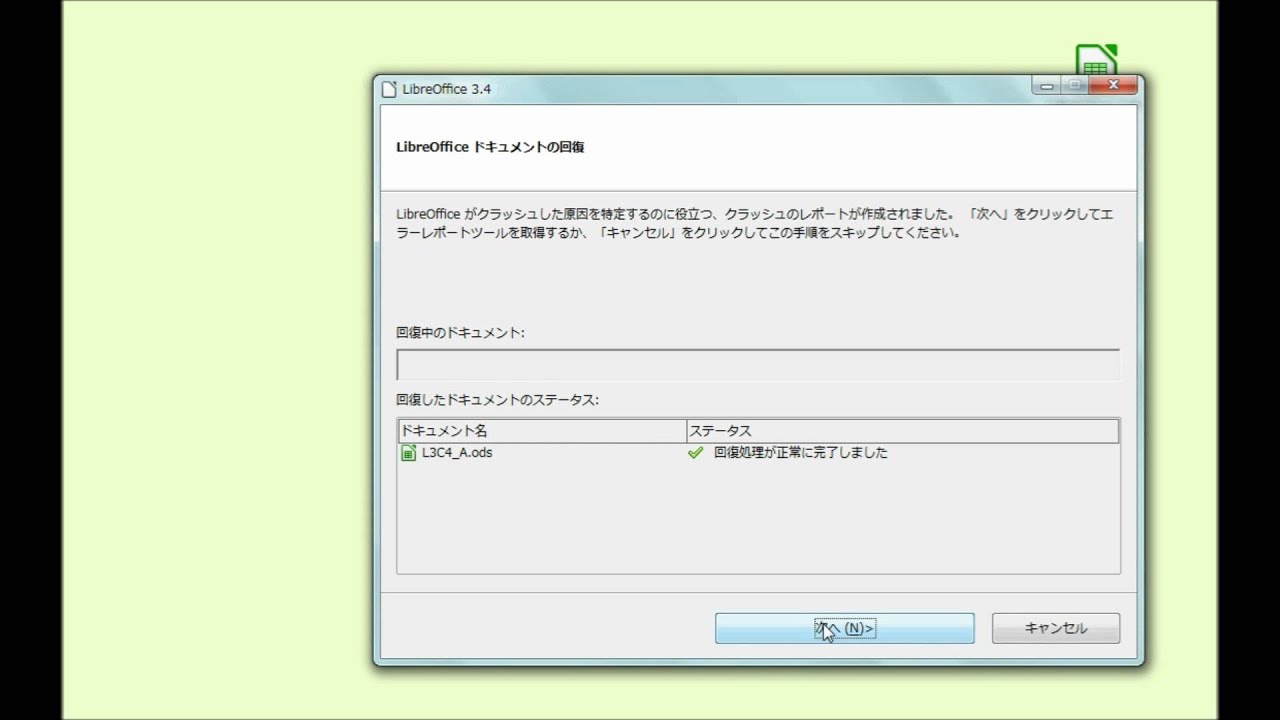Click the キャンセル button

[x=1055, y=628]
